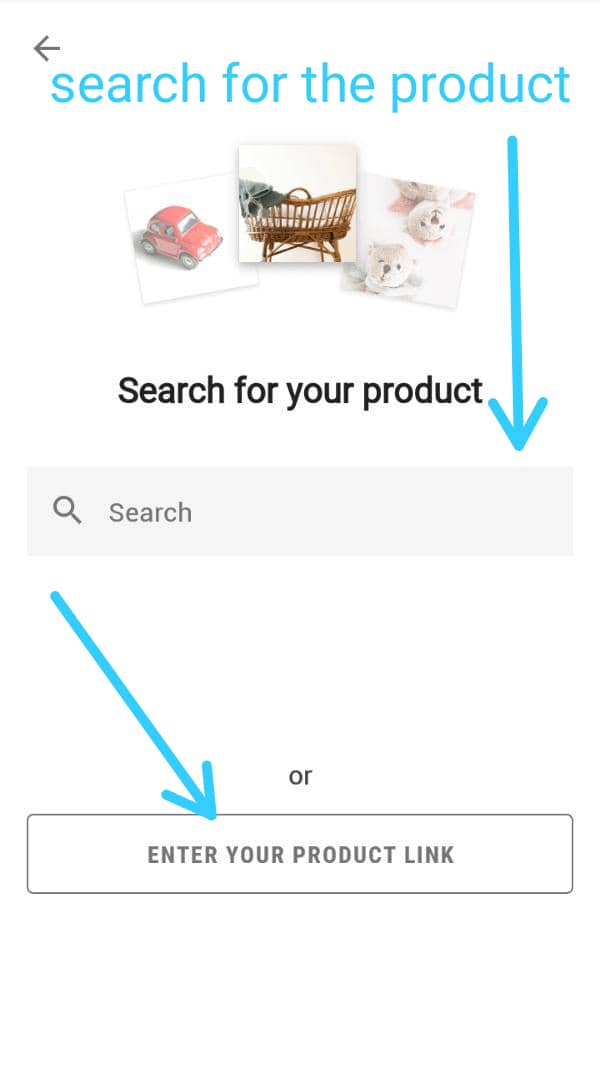Go back using the top-left arrow

tap(47, 48)
